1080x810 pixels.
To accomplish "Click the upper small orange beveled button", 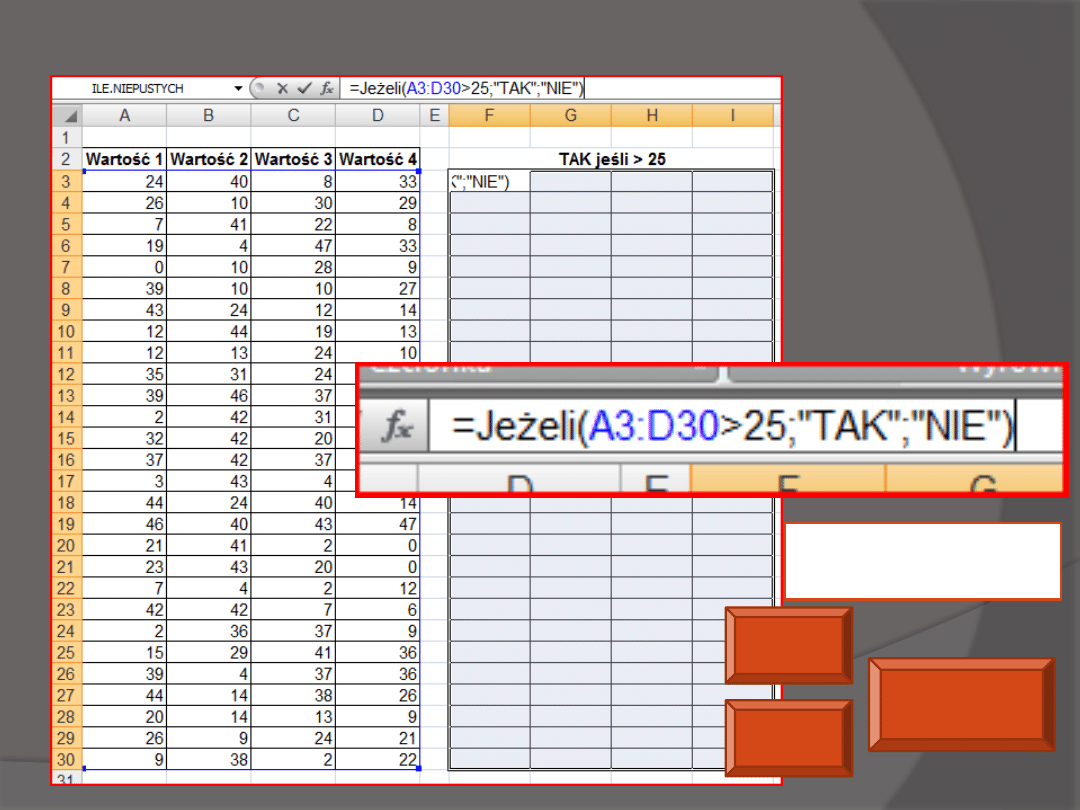I will pyautogui.click(x=789, y=645).
